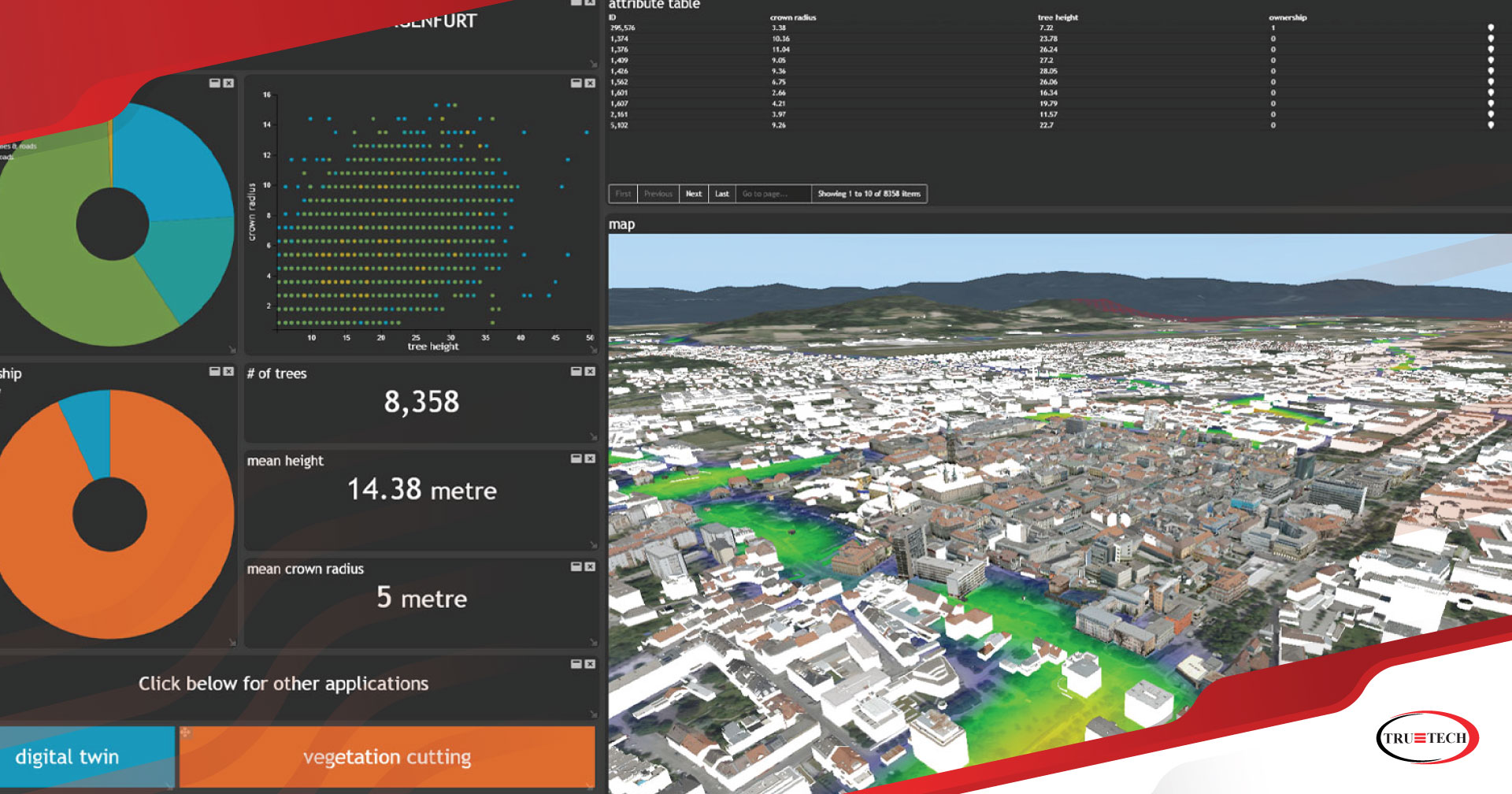The height and width of the screenshot is (794, 1512).
Task: Minimize the '# of trees' panel
Action: 576,372
